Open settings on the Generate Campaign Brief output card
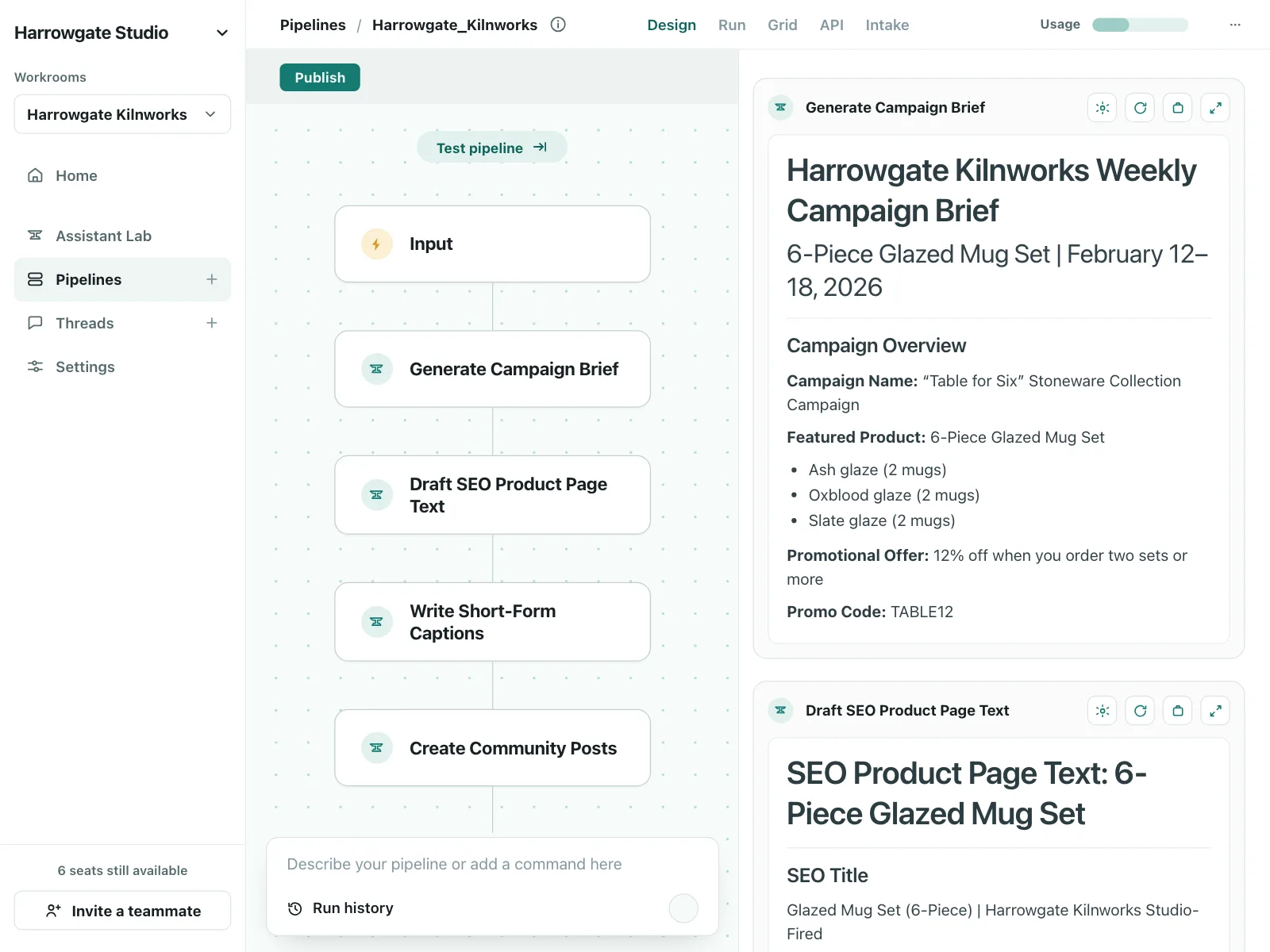The width and height of the screenshot is (1270, 952). 1103,108
